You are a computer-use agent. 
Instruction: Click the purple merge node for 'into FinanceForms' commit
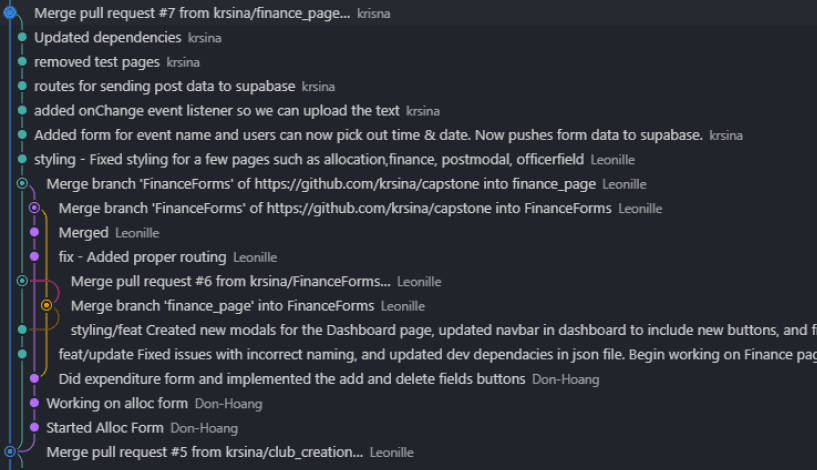34,208
